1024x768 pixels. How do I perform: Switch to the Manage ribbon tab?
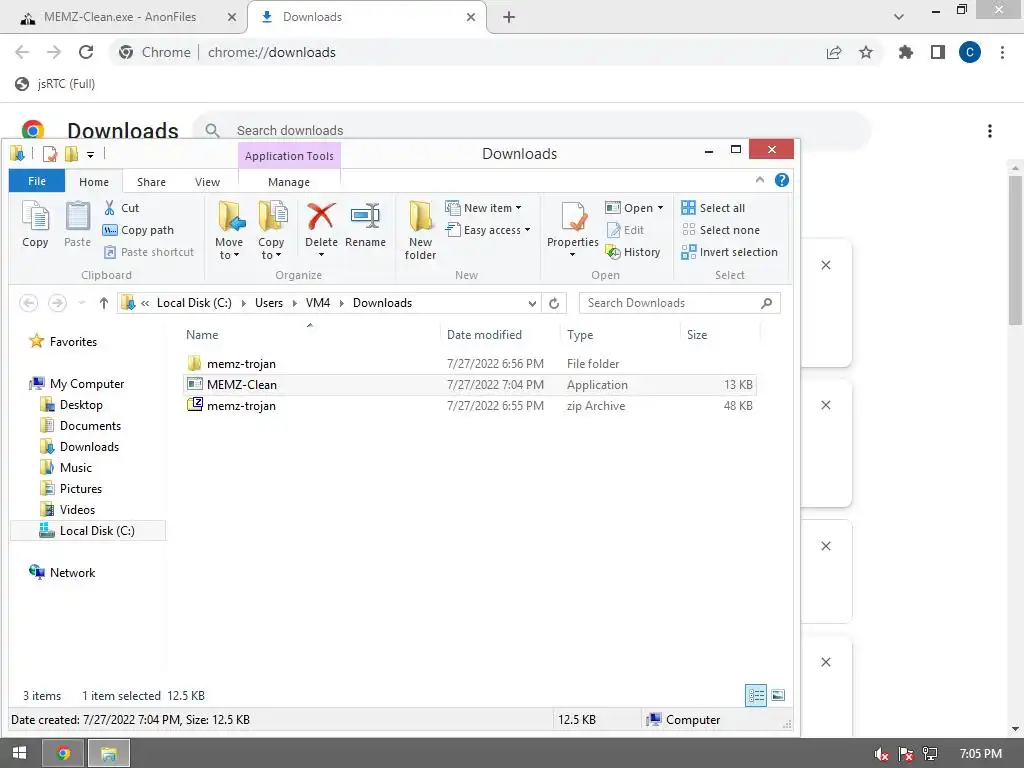coord(289,182)
